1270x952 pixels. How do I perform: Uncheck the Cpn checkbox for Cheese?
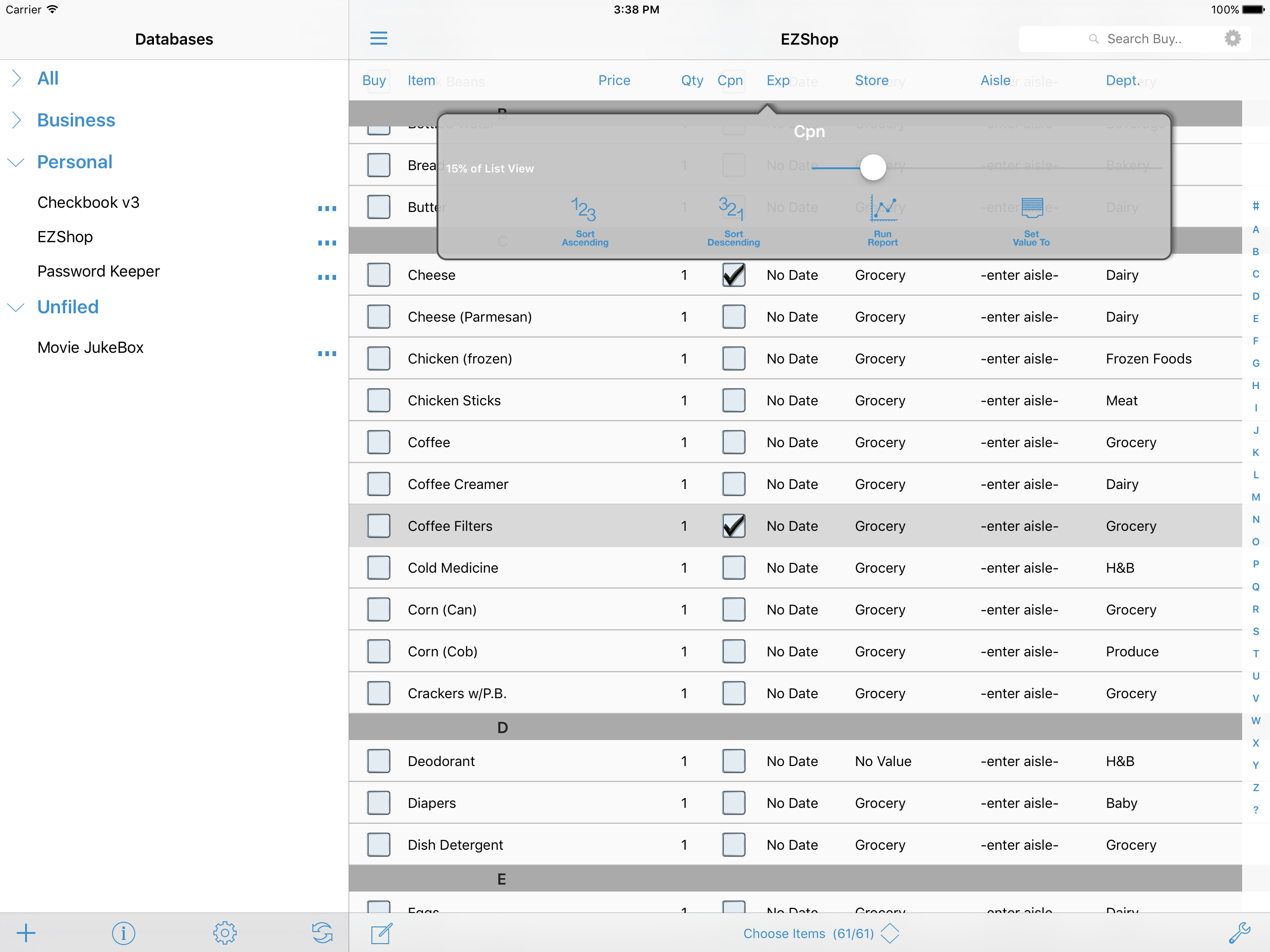[x=733, y=275]
